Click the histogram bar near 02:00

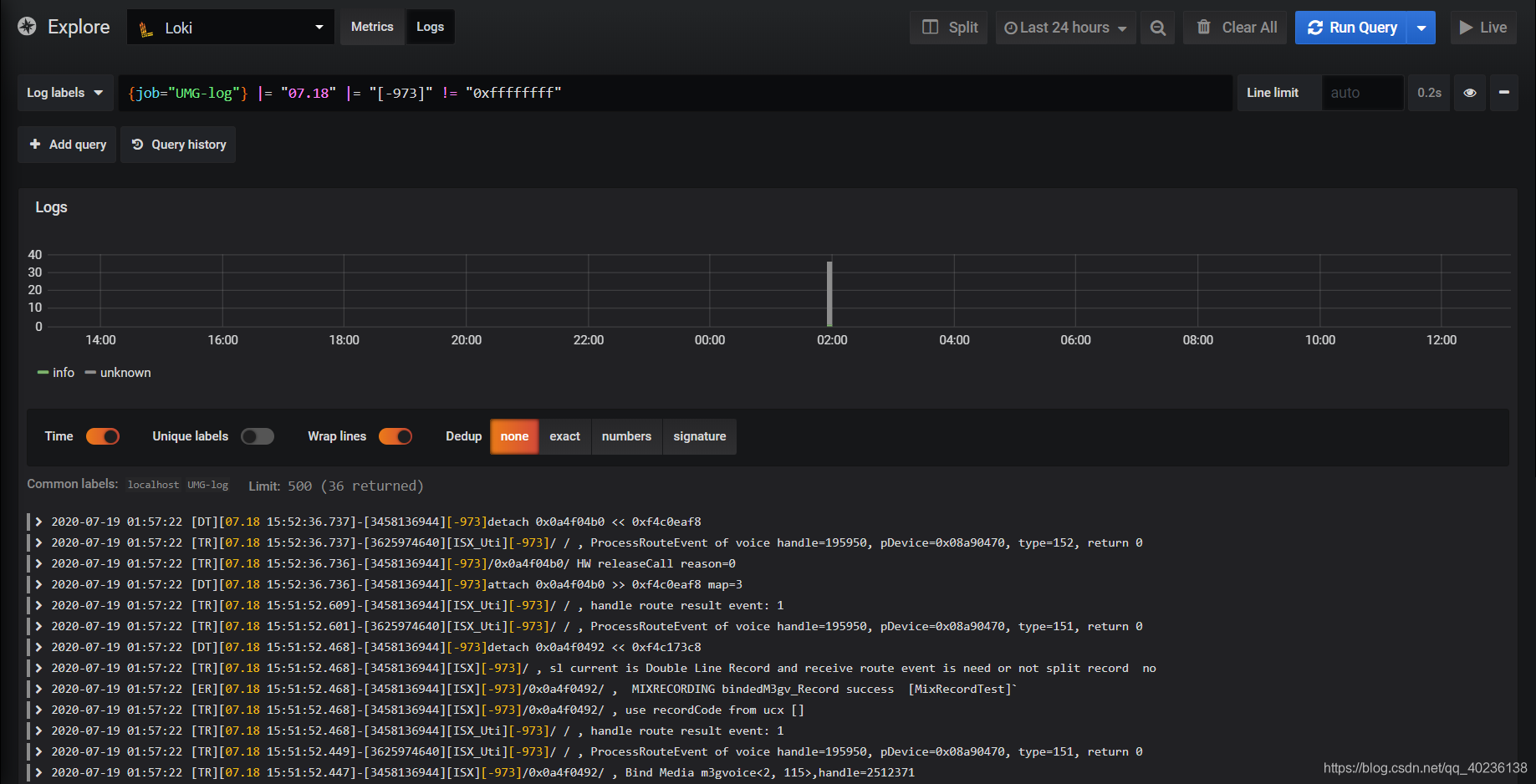tap(829, 294)
